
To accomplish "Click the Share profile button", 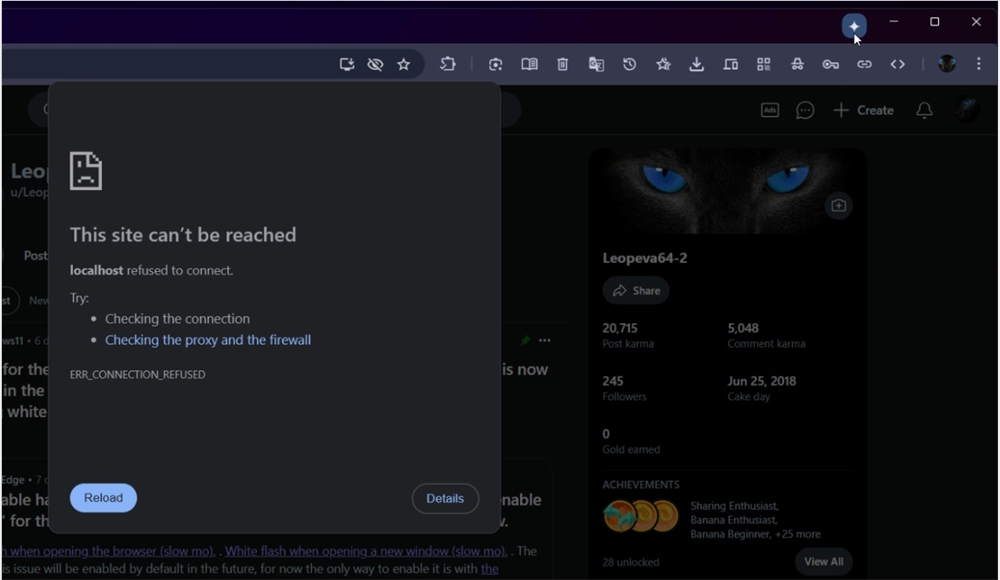I will pos(636,290).
